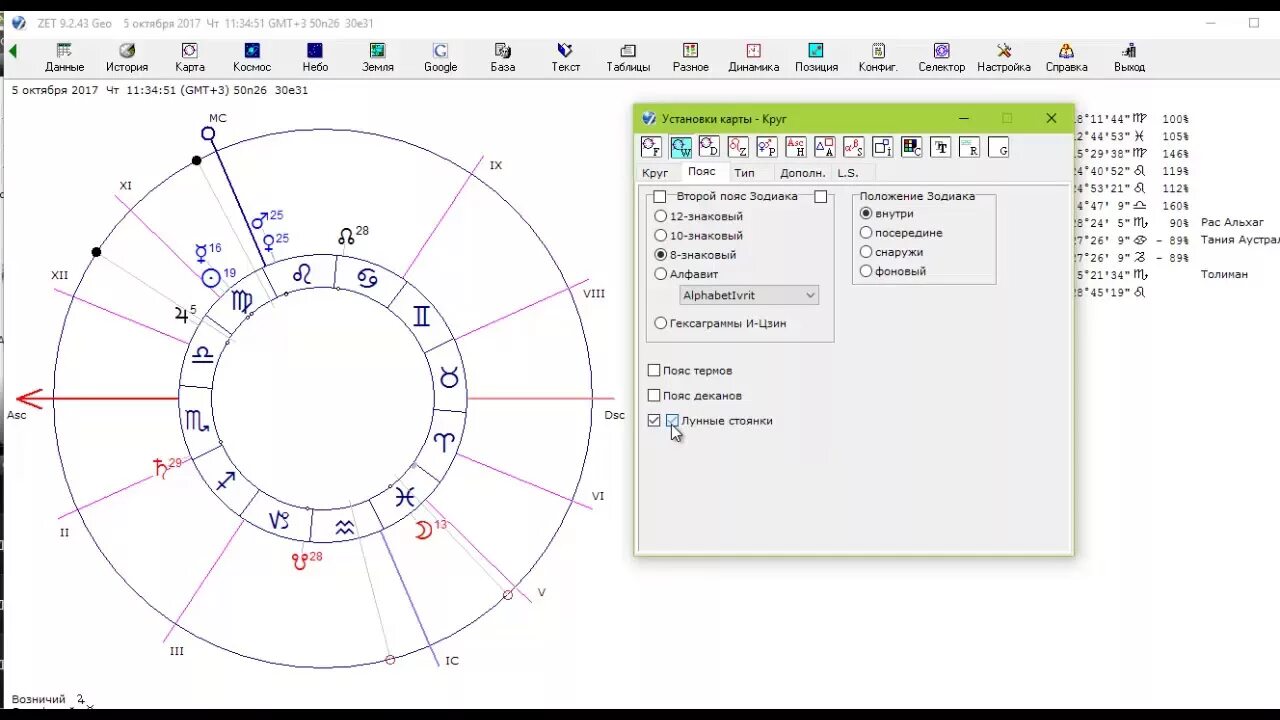
Task: Click the Saturn symbol in the chart
Action: tap(159, 468)
